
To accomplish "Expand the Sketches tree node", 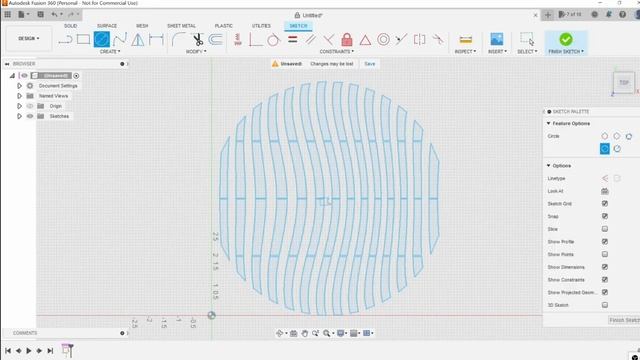I will pyautogui.click(x=19, y=116).
